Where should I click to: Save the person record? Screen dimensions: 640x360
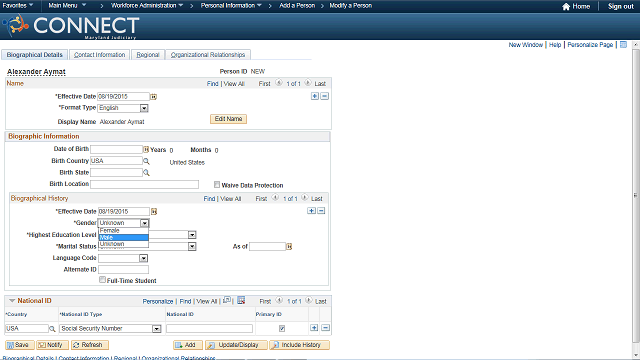click(19, 345)
